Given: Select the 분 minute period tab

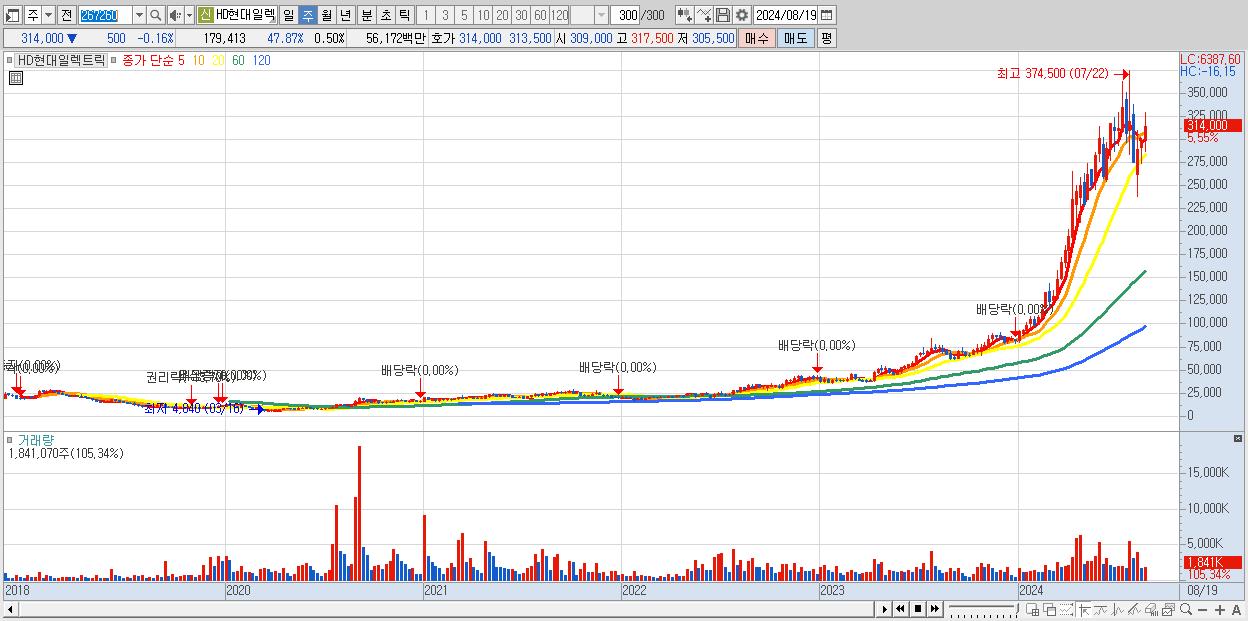Looking at the screenshot, I should click(x=365, y=15).
